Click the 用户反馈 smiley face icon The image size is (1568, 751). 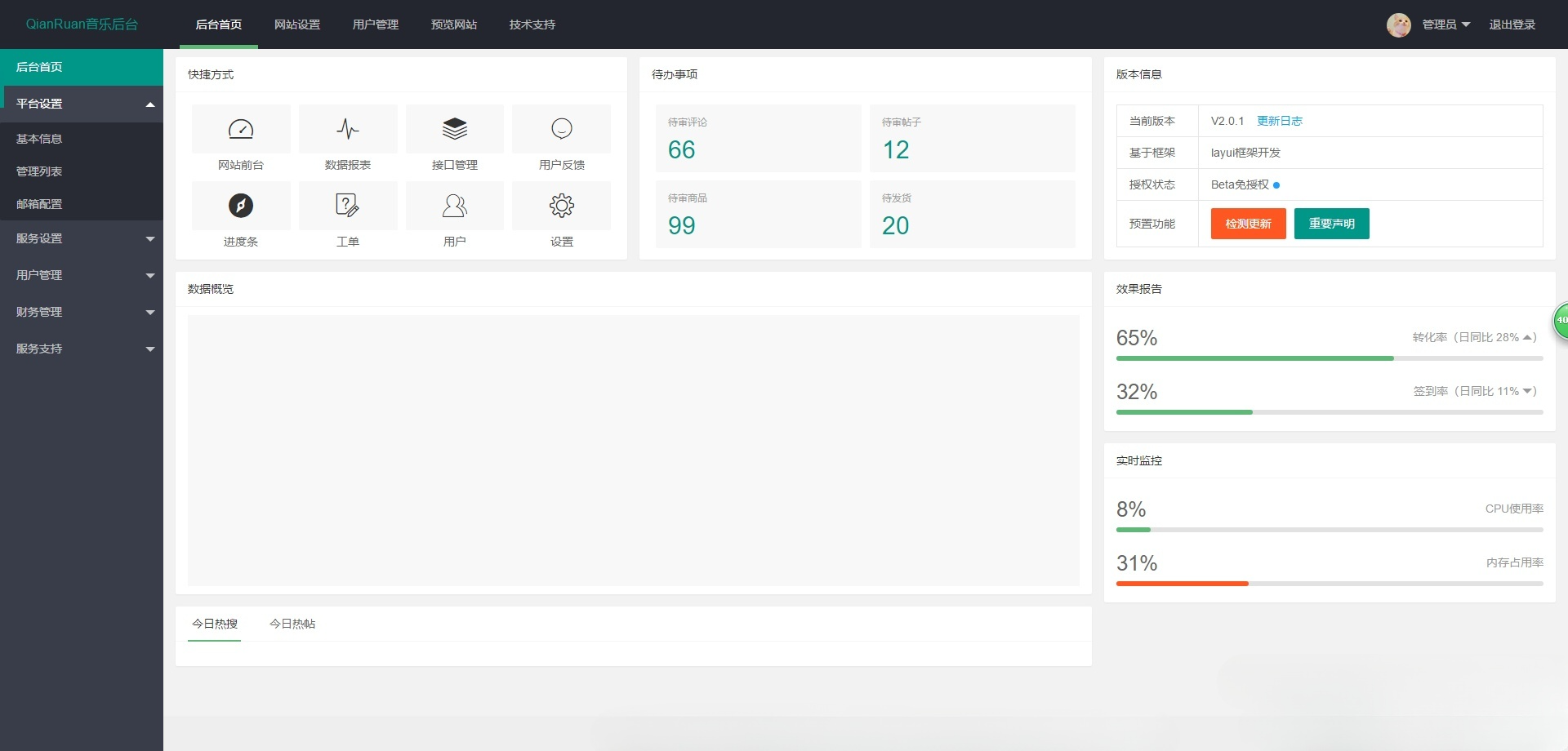[562, 129]
